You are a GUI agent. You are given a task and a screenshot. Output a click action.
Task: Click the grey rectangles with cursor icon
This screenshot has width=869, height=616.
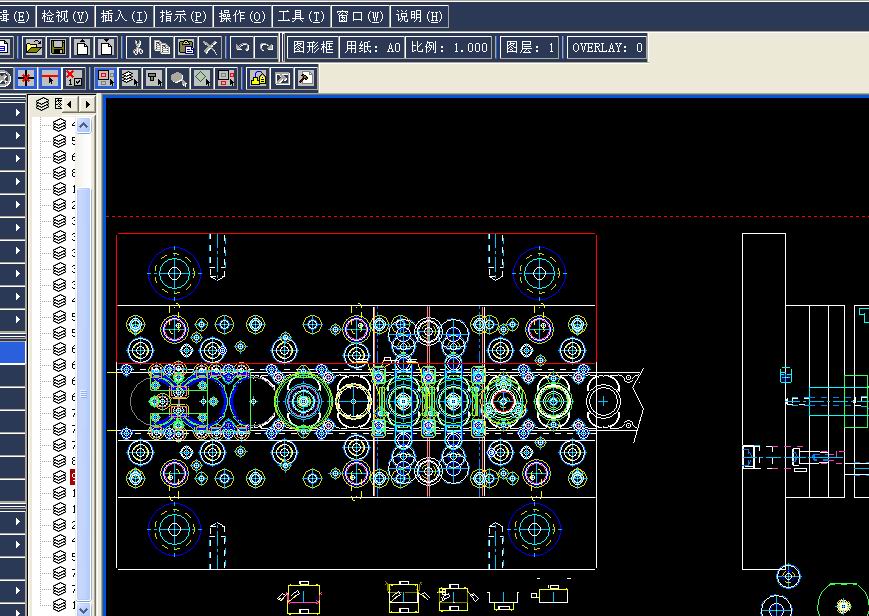pos(227,79)
